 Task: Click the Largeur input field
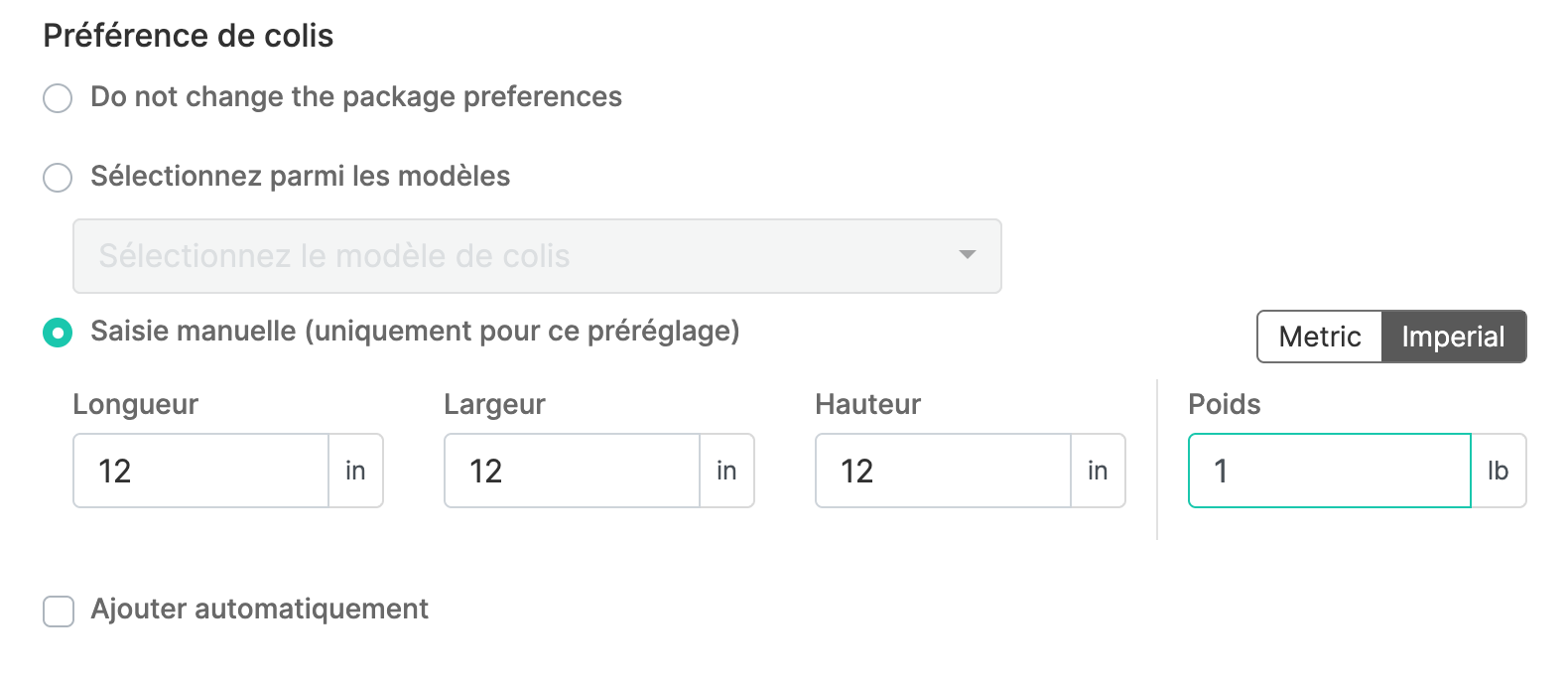click(x=573, y=471)
